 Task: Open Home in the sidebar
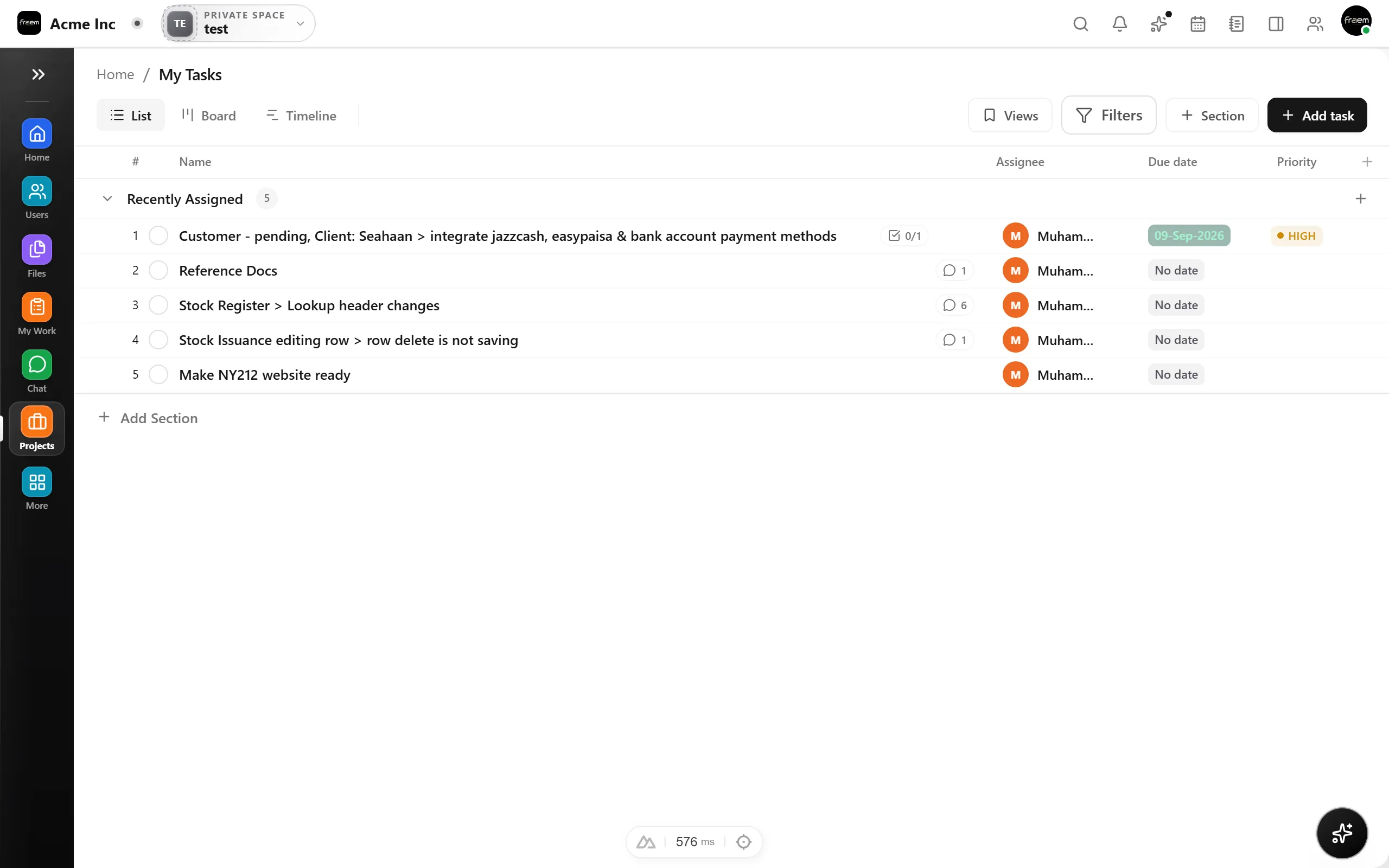(x=37, y=141)
